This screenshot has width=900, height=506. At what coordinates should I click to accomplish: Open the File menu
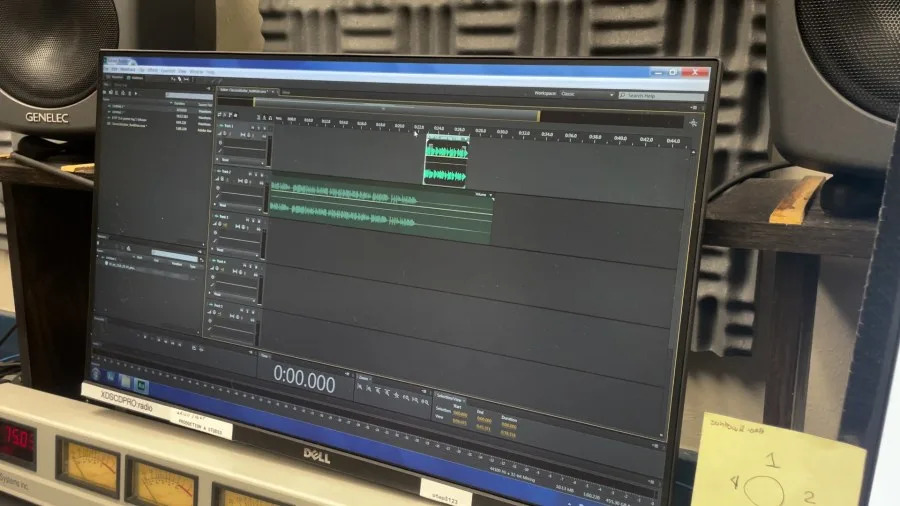tap(106, 69)
